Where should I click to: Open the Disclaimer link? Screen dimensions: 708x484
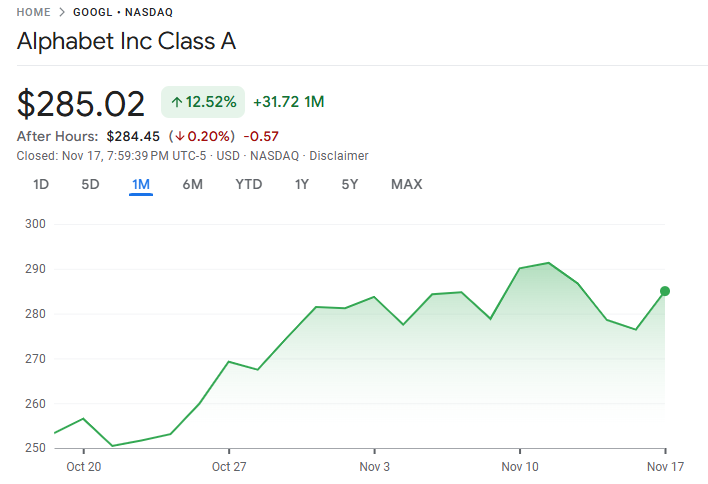tap(339, 156)
